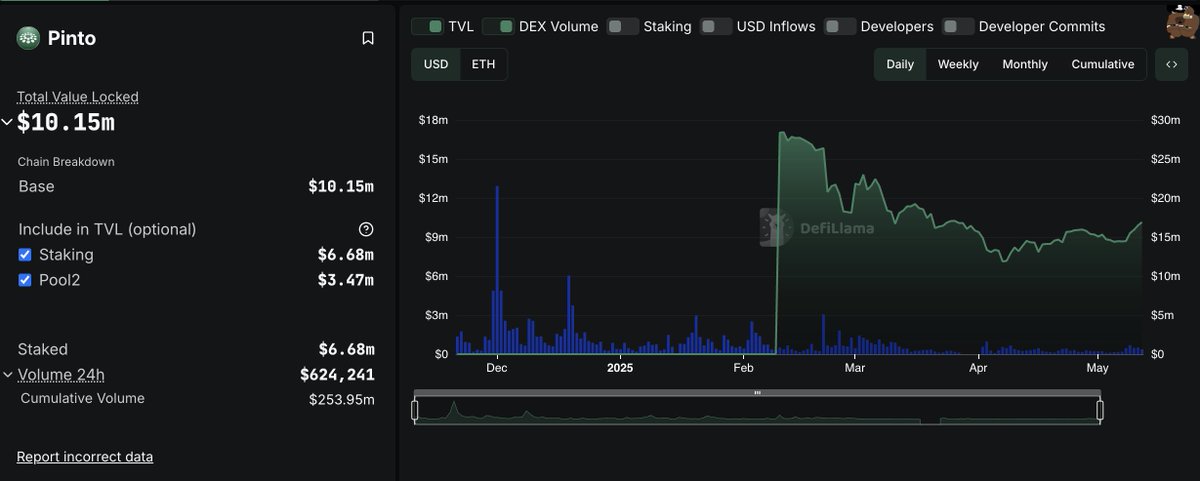Grab the right handle of range slider
Screen dimensions: 1200x481
coord(1100,410)
